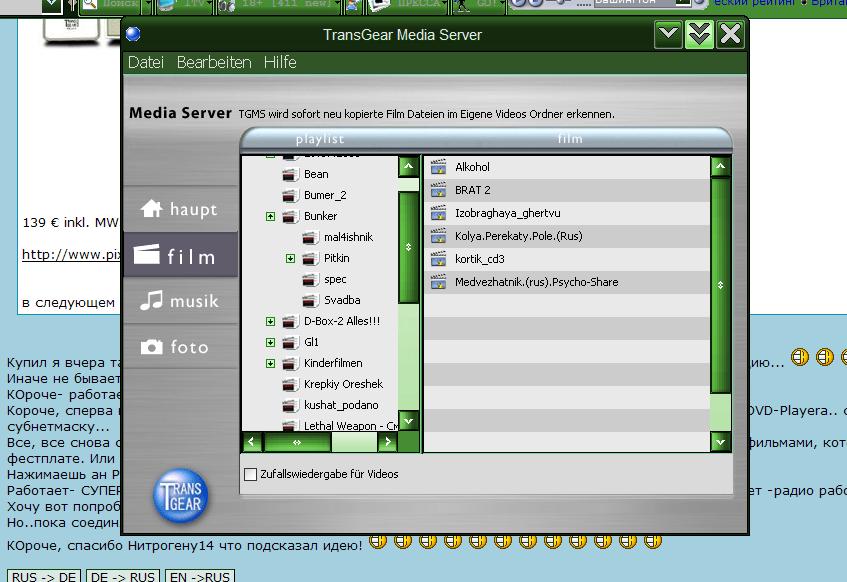Click the kortik_cd3 film clip icon
This screenshot has width=847, height=582.
pyautogui.click(x=438, y=259)
